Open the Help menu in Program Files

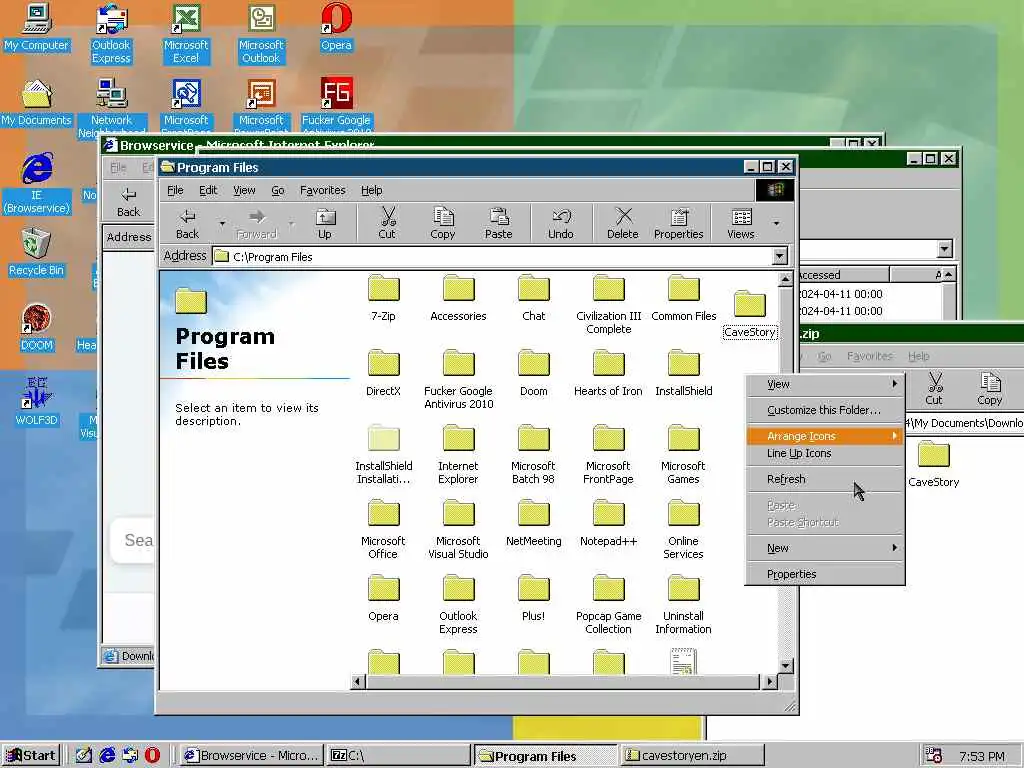pyautogui.click(x=372, y=190)
